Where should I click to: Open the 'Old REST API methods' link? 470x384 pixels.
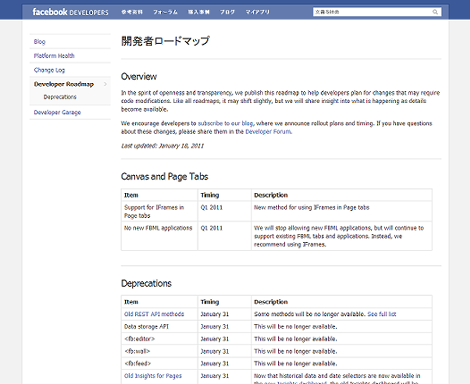[x=154, y=314]
